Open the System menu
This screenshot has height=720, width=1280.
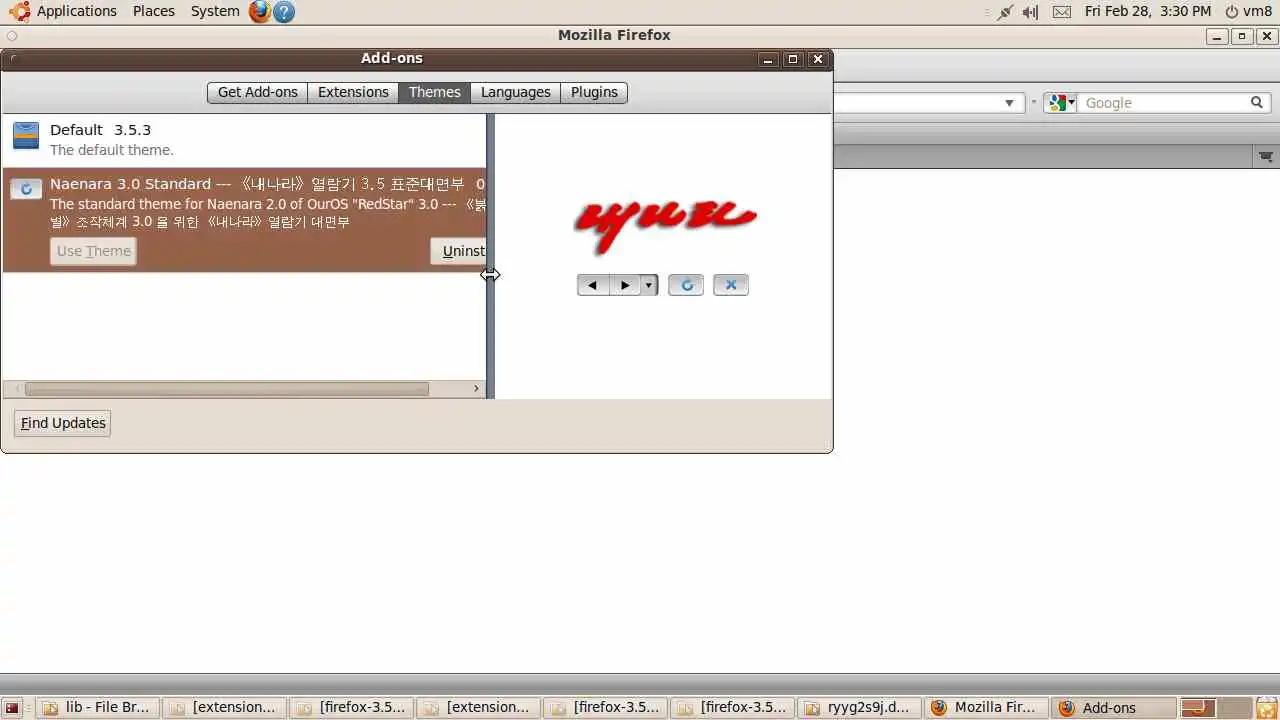pos(215,11)
